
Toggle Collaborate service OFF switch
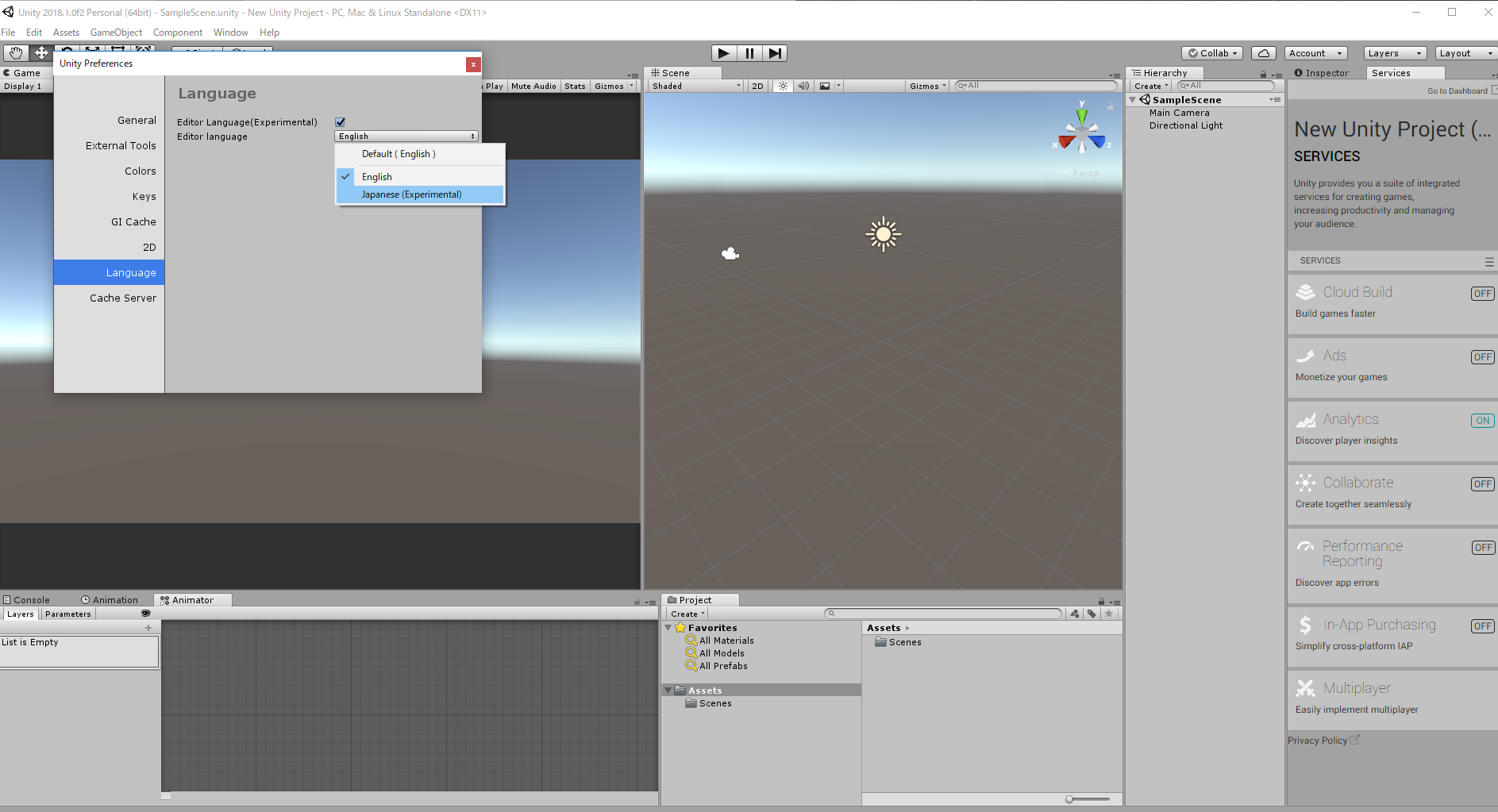click(1482, 484)
